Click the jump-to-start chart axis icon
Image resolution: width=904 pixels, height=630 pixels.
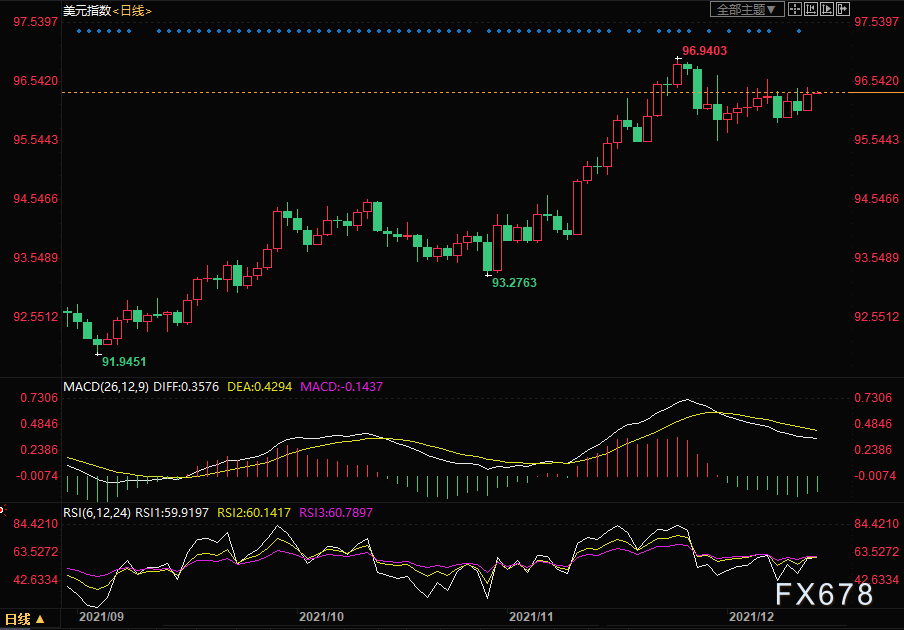tap(811, 9)
